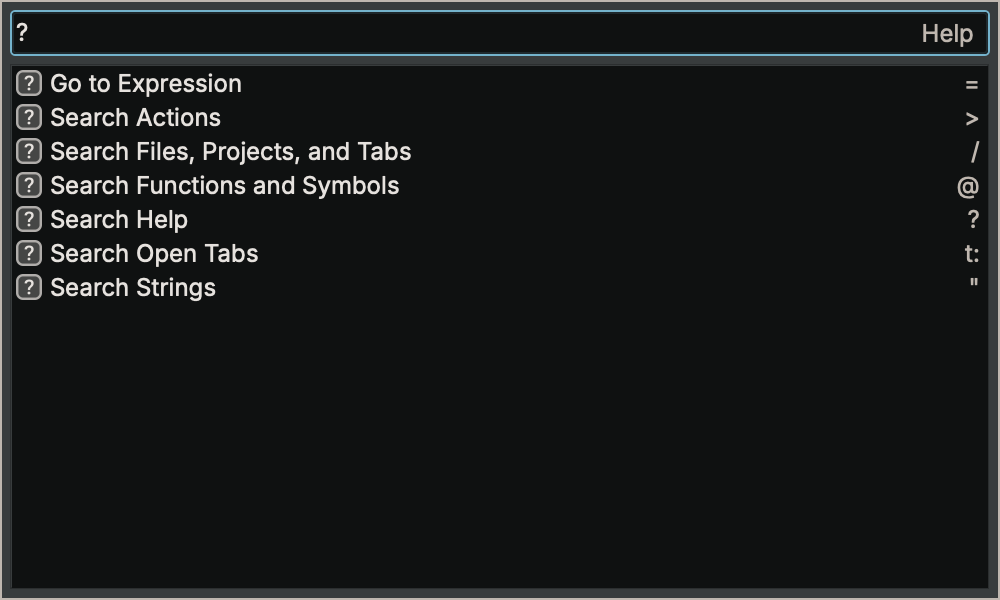Viewport: 1000px width, 600px height.
Task: Click the badge icon beside Search Functions and Symbols
Action: (27, 186)
